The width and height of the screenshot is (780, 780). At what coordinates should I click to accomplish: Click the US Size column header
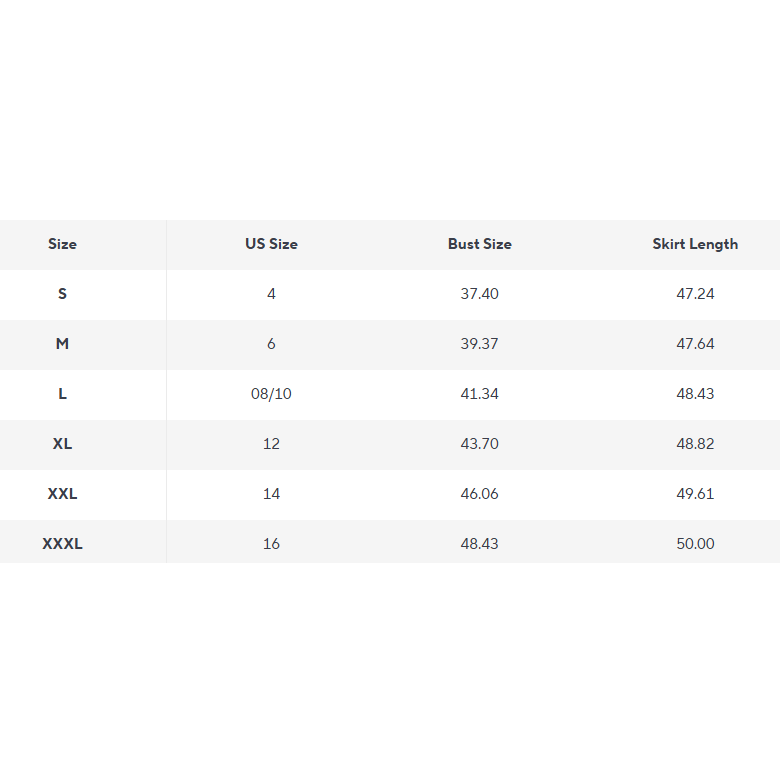pos(271,244)
